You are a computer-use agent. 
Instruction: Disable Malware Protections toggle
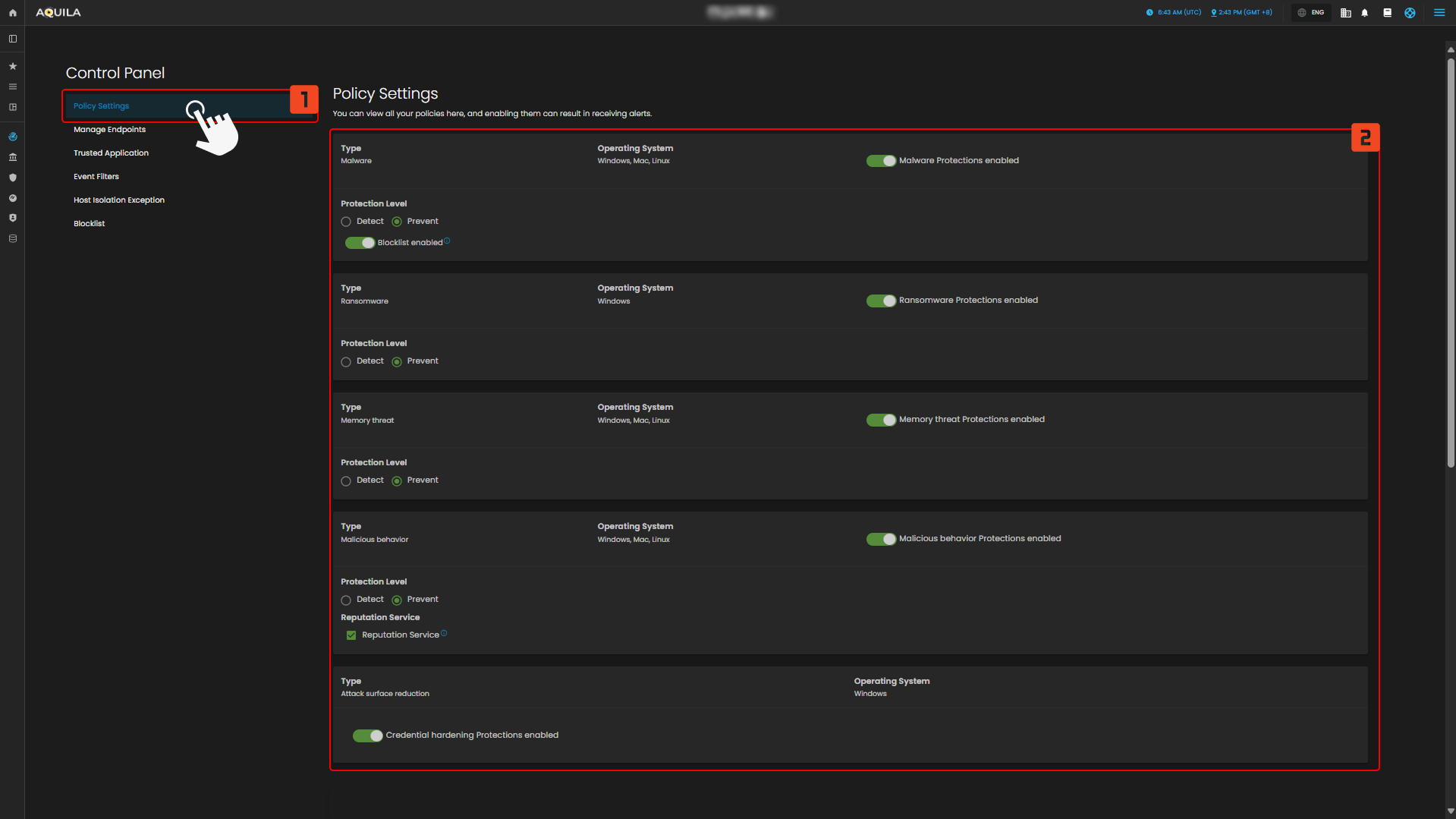point(881,161)
